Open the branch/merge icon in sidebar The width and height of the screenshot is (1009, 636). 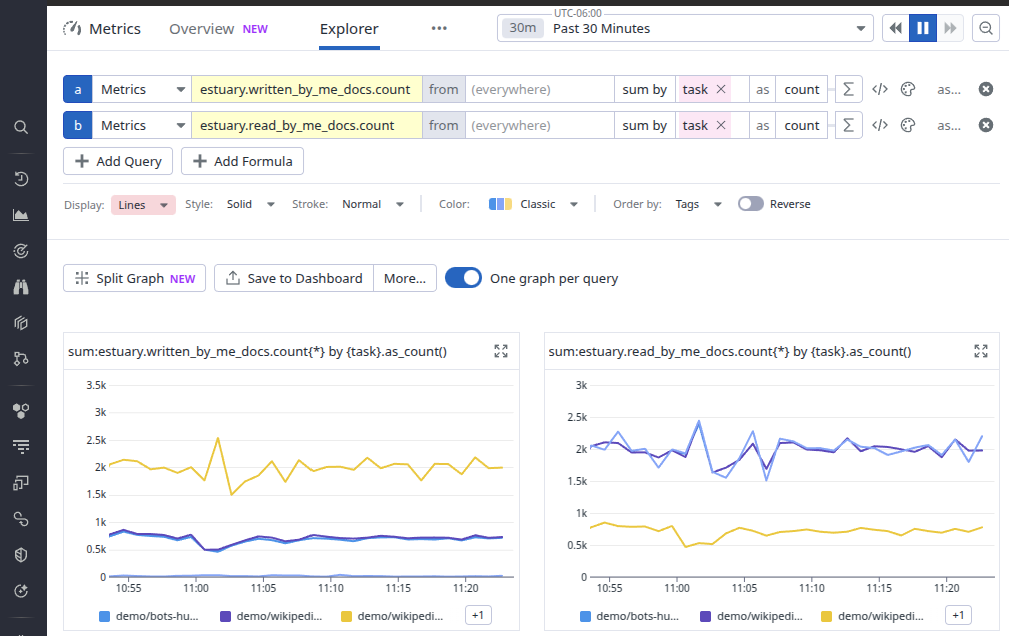point(21,359)
